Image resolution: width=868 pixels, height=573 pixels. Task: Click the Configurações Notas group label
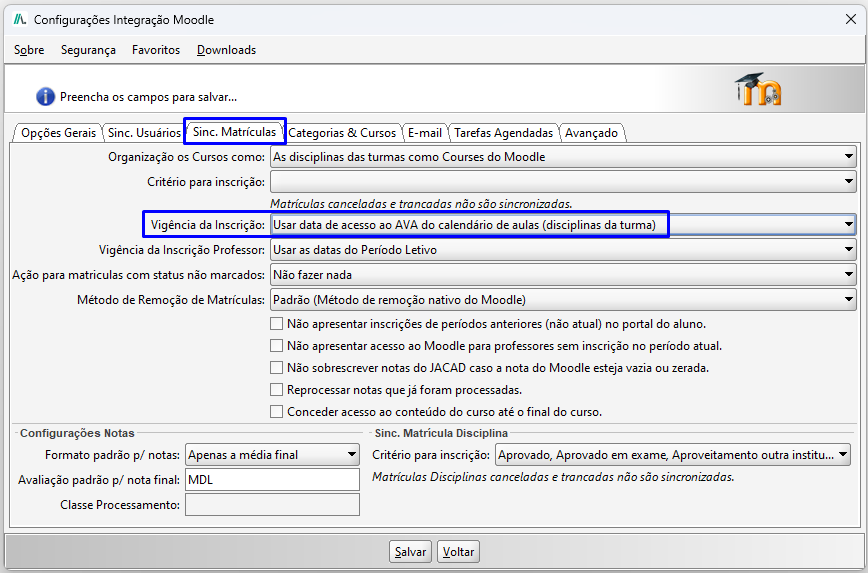pyautogui.click(x=78, y=433)
